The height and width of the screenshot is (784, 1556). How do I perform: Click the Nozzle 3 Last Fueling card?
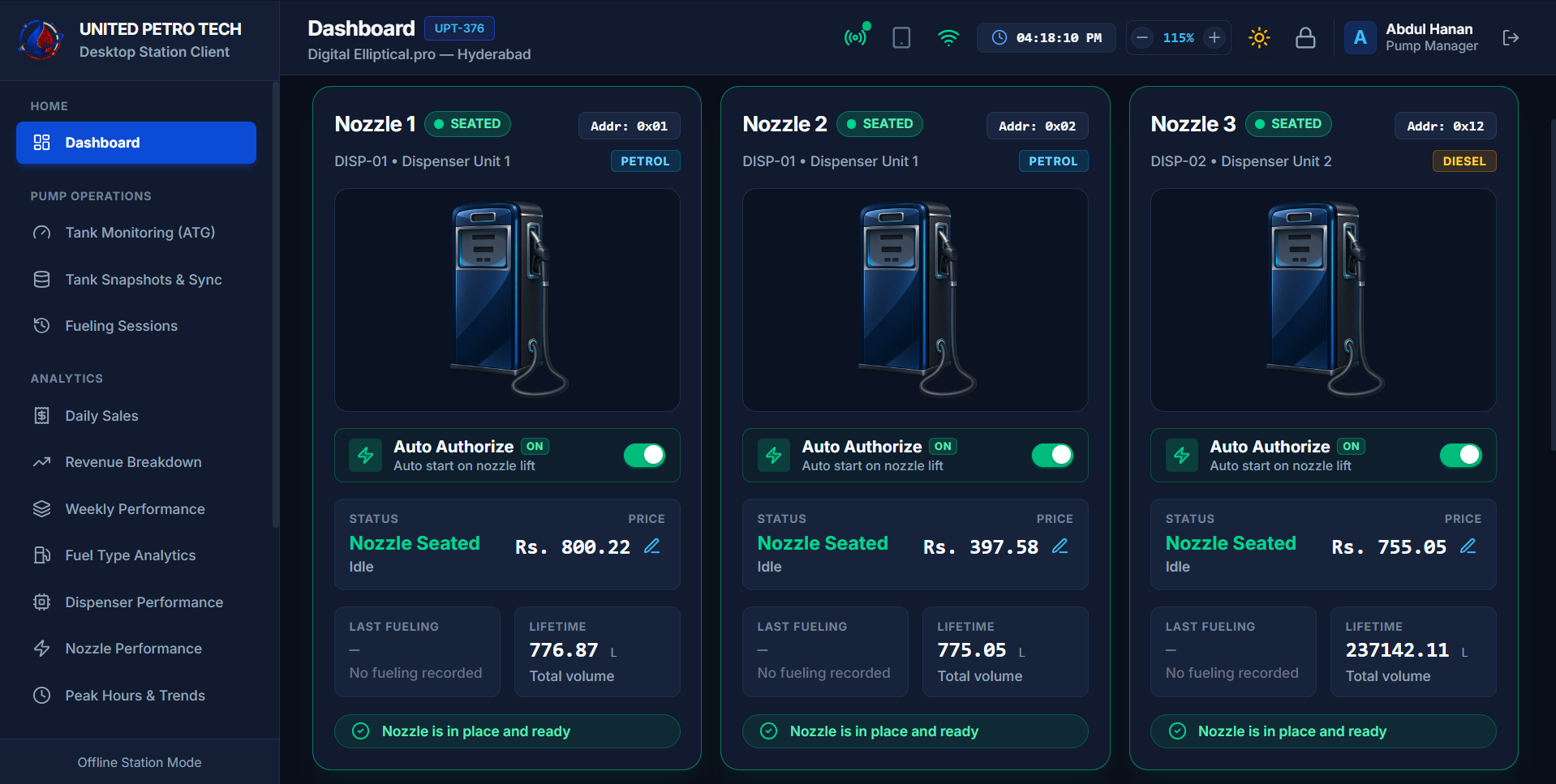[1233, 652]
